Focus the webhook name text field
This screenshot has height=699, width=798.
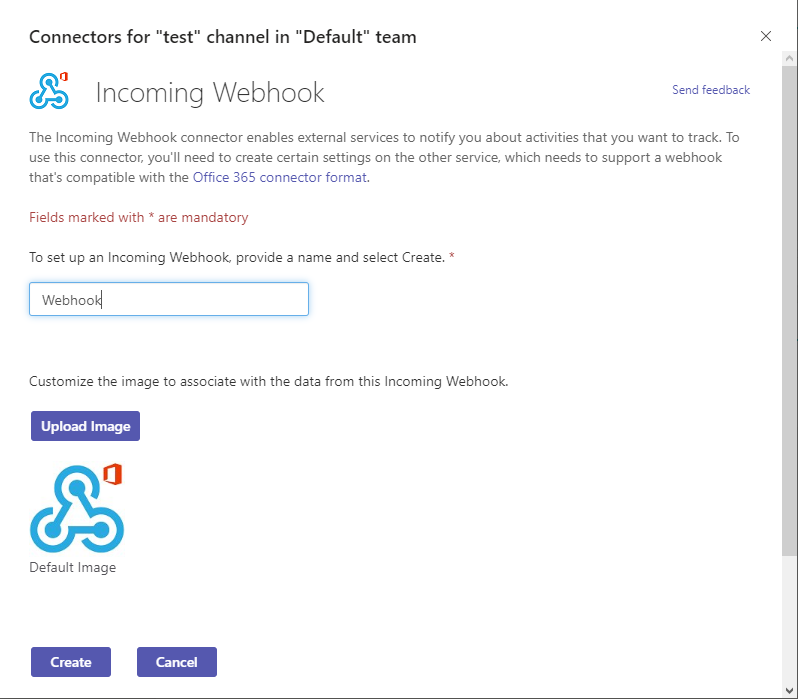(168, 299)
